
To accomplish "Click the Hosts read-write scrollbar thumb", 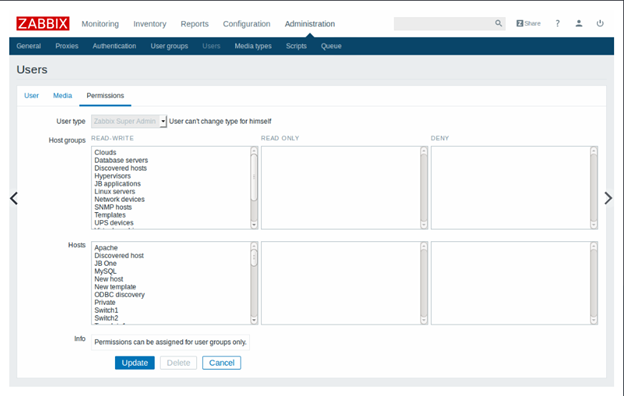I will [254, 258].
